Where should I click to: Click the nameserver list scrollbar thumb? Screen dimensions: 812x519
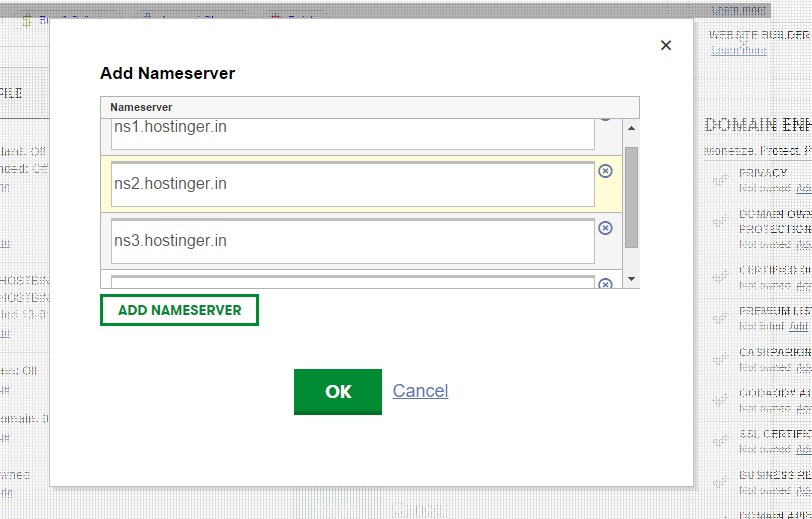pyautogui.click(x=631, y=197)
